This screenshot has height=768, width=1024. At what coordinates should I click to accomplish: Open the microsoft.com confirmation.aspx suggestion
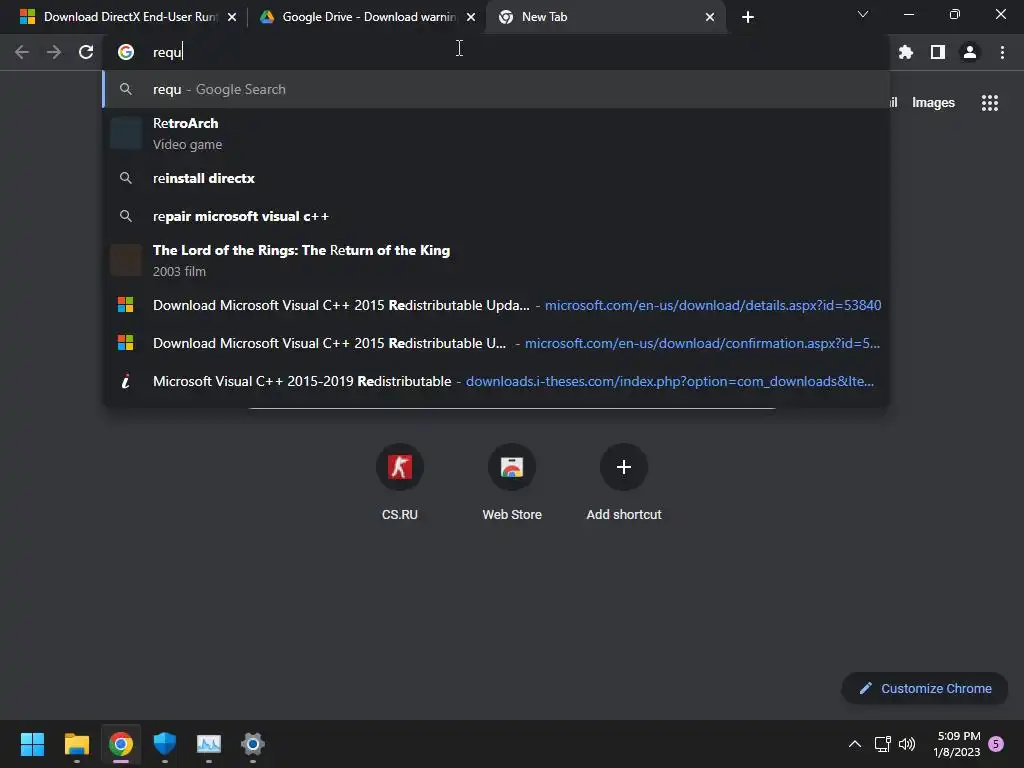[x=496, y=343]
